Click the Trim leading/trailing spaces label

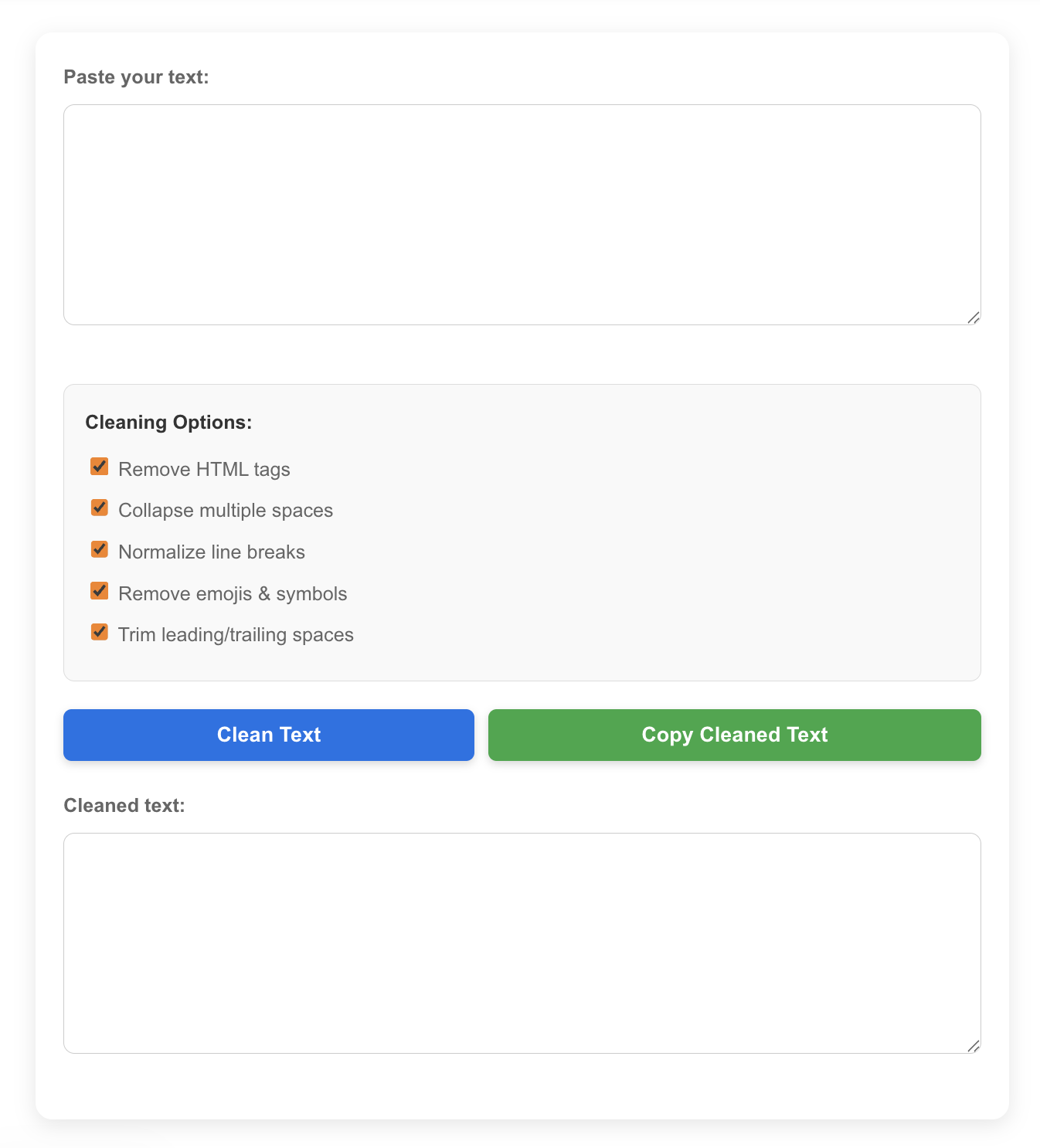[x=235, y=634]
